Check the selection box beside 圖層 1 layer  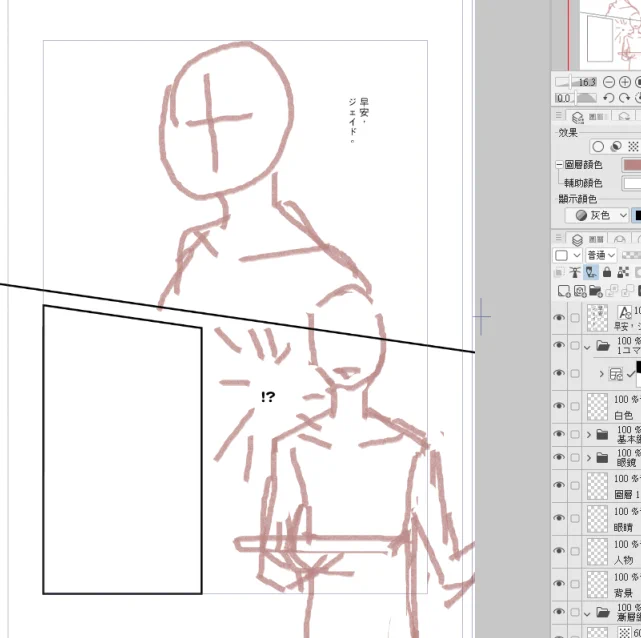575,486
